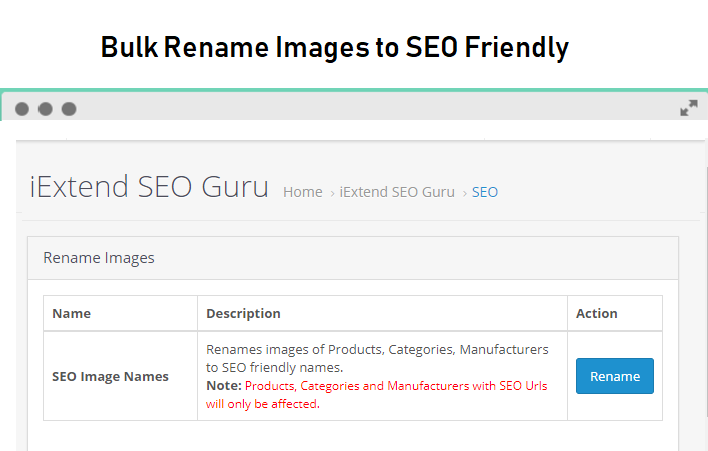Screen dimensions: 708x451
Task: Select the blue SEO breadcrumb link
Action: (x=484, y=192)
